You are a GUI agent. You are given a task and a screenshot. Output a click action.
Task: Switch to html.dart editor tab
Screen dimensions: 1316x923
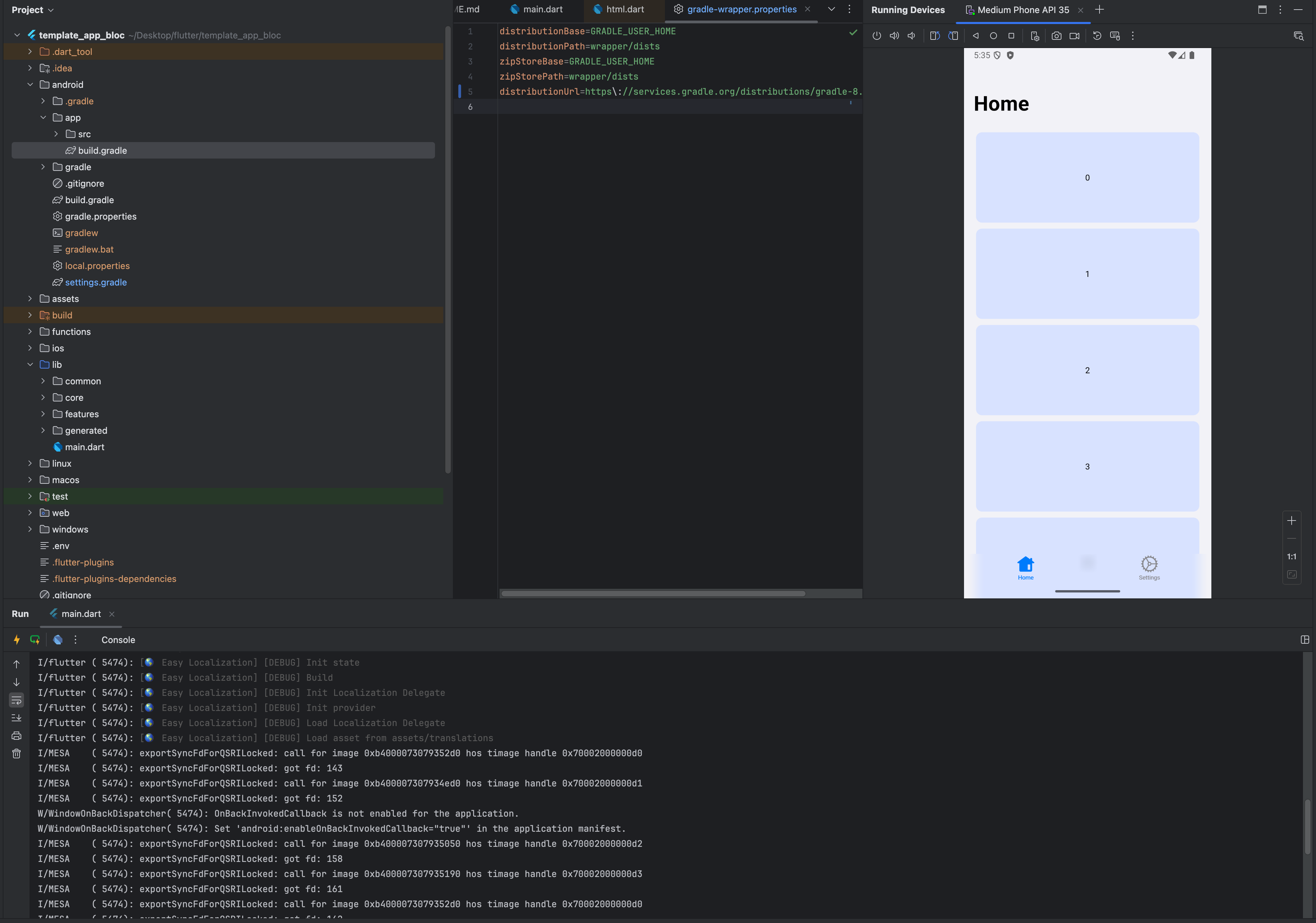point(619,9)
